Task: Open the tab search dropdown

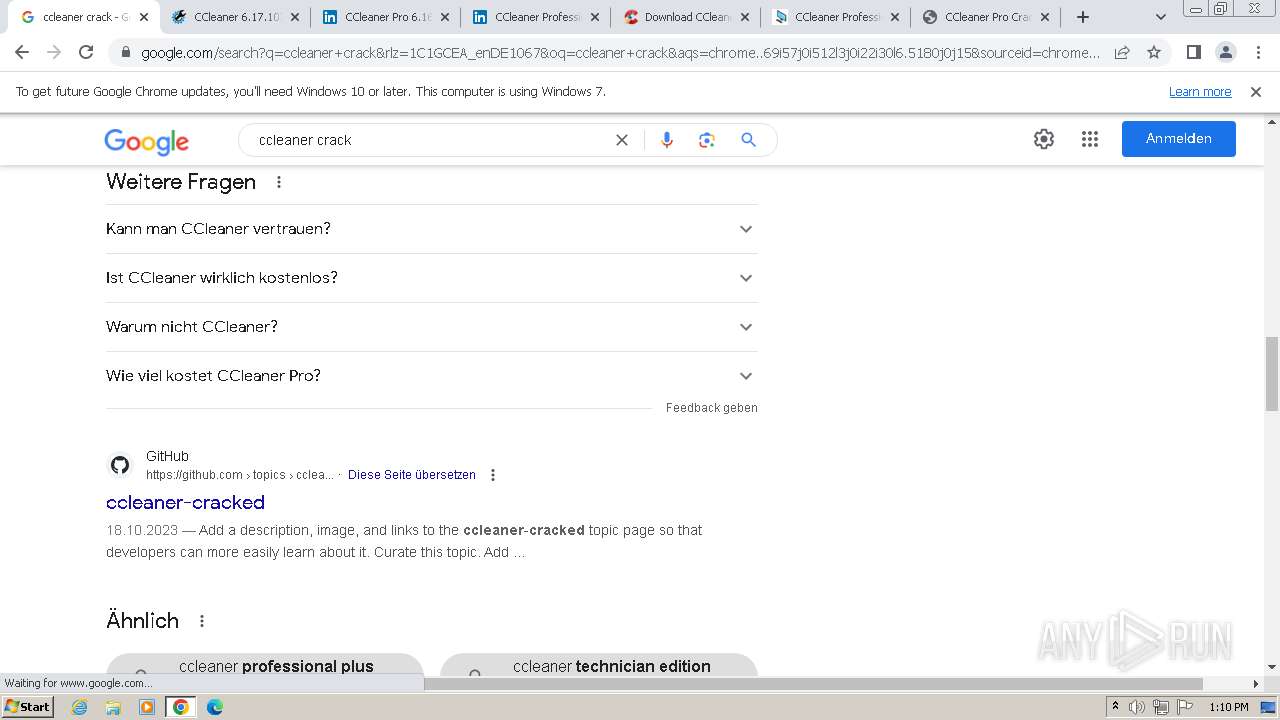Action: (1160, 17)
